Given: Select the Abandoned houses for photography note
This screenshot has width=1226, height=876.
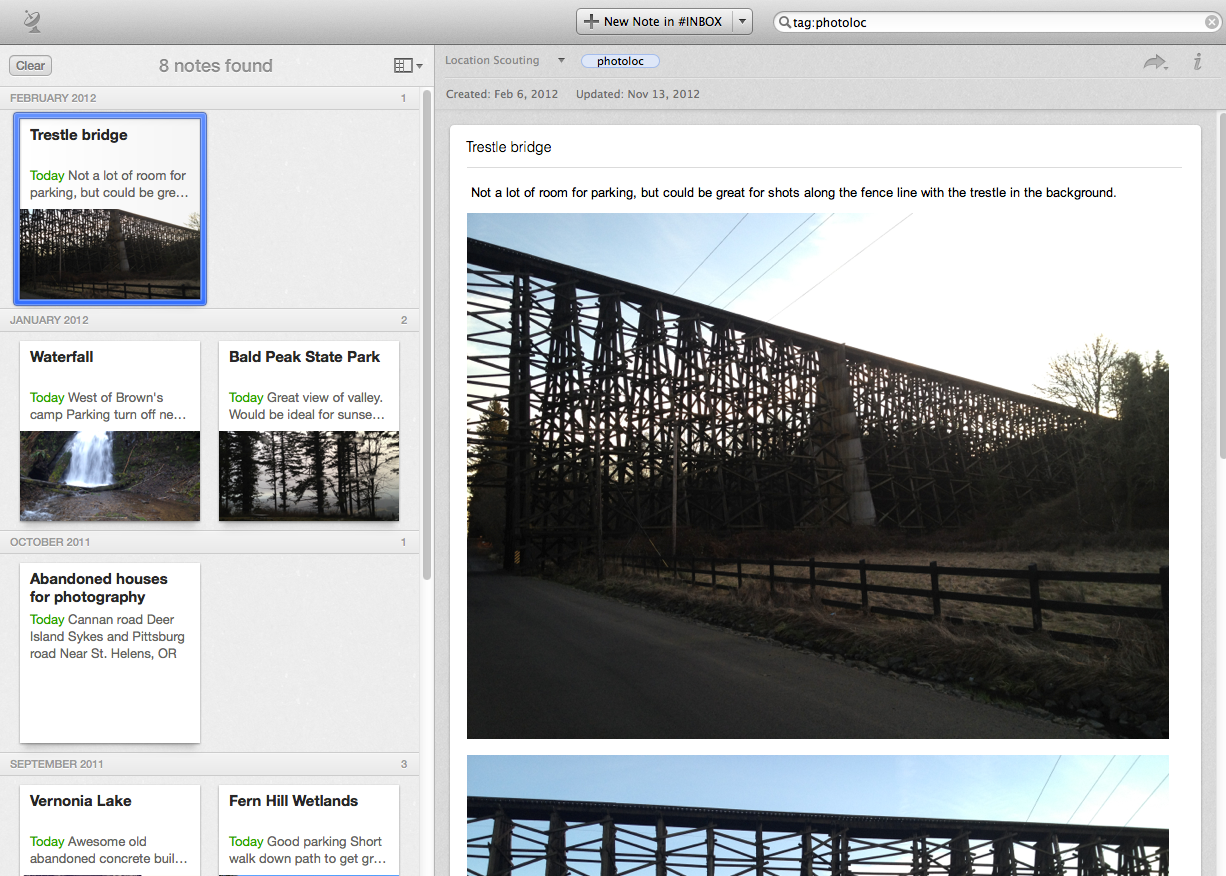Looking at the screenshot, I should click(x=110, y=652).
